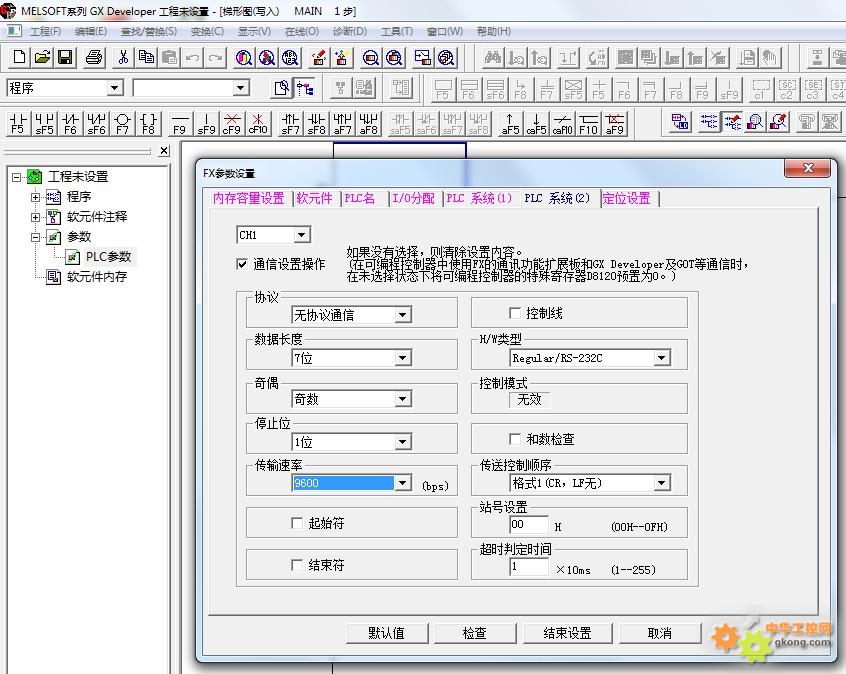Image resolution: width=846 pixels, height=674 pixels.
Task: Click the 检查 button
Action: (474, 633)
